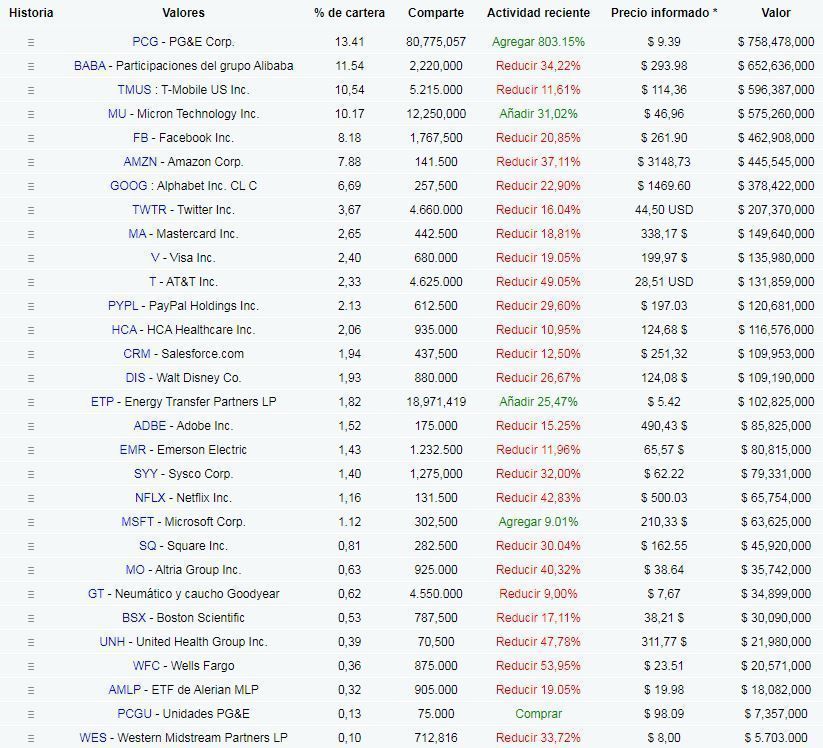
Task: Select the '44,50 USD' price cell
Action: click(664, 210)
